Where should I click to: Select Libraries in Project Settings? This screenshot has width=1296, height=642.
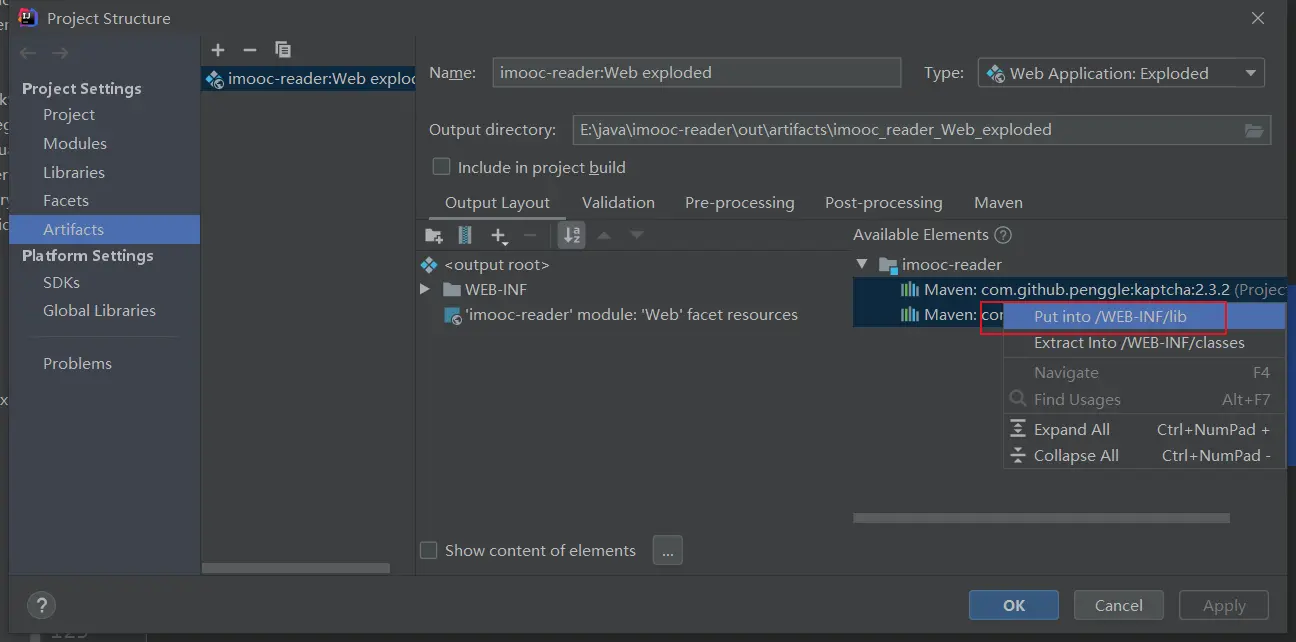coord(74,172)
